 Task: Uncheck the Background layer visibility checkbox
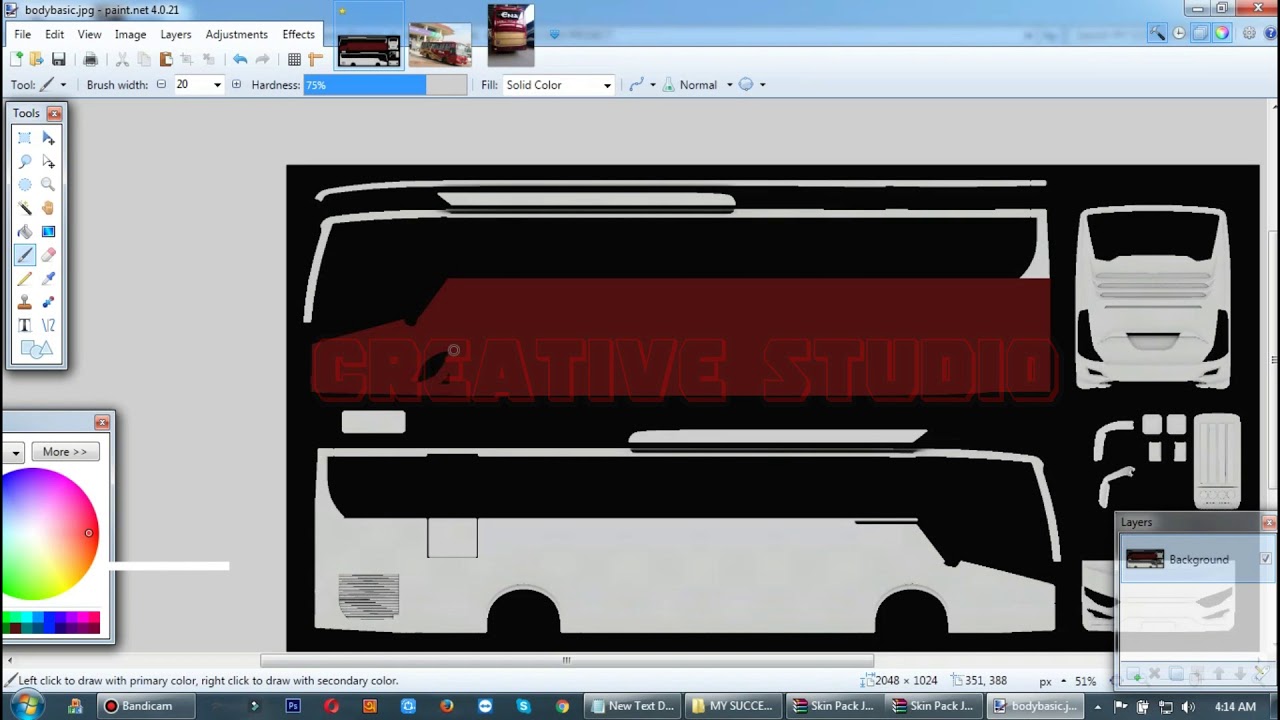[1265, 559]
